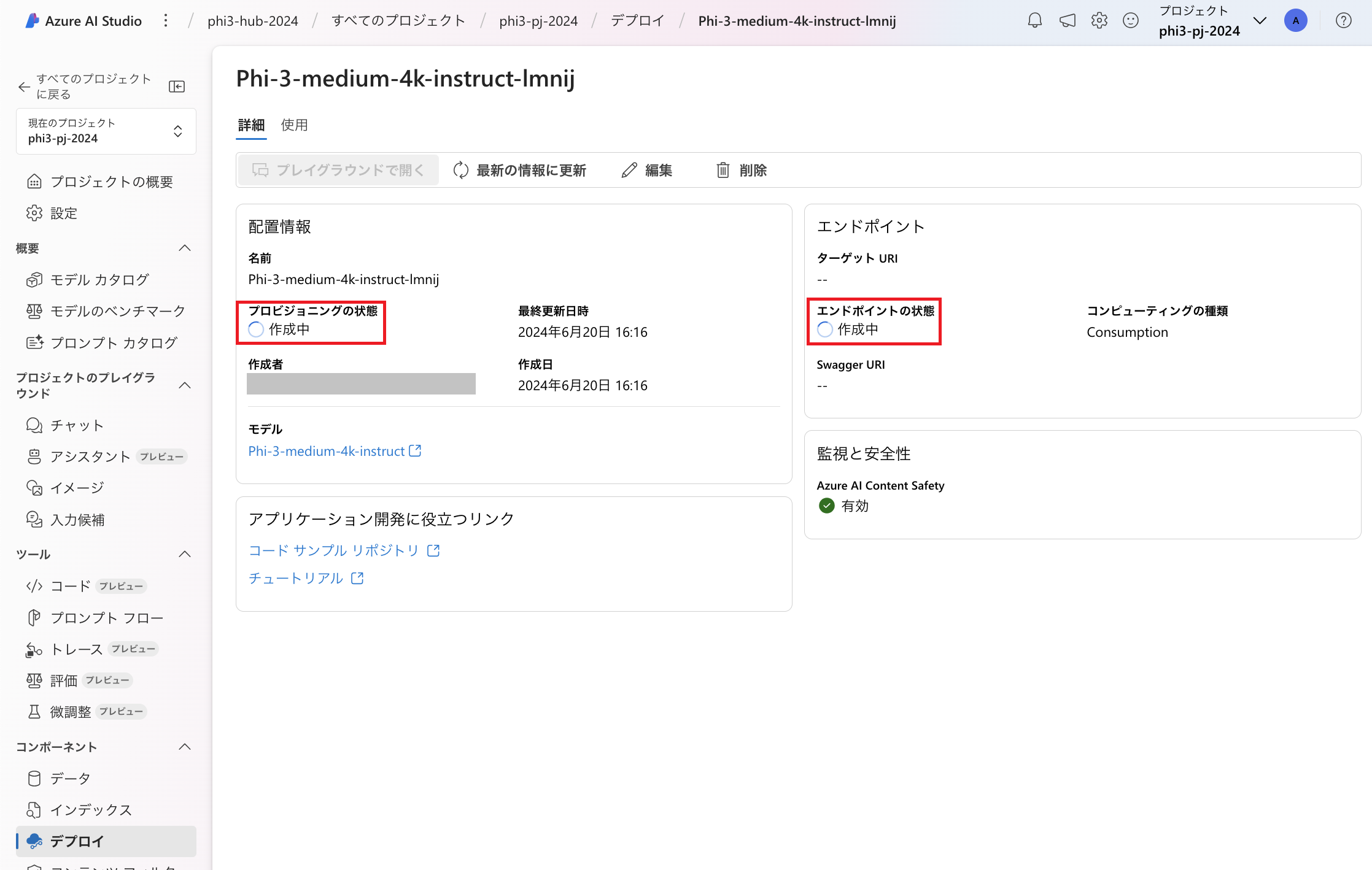Click the Consumption value
The width and height of the screenshot is (1372, 870).
(x=1127, y=332)
